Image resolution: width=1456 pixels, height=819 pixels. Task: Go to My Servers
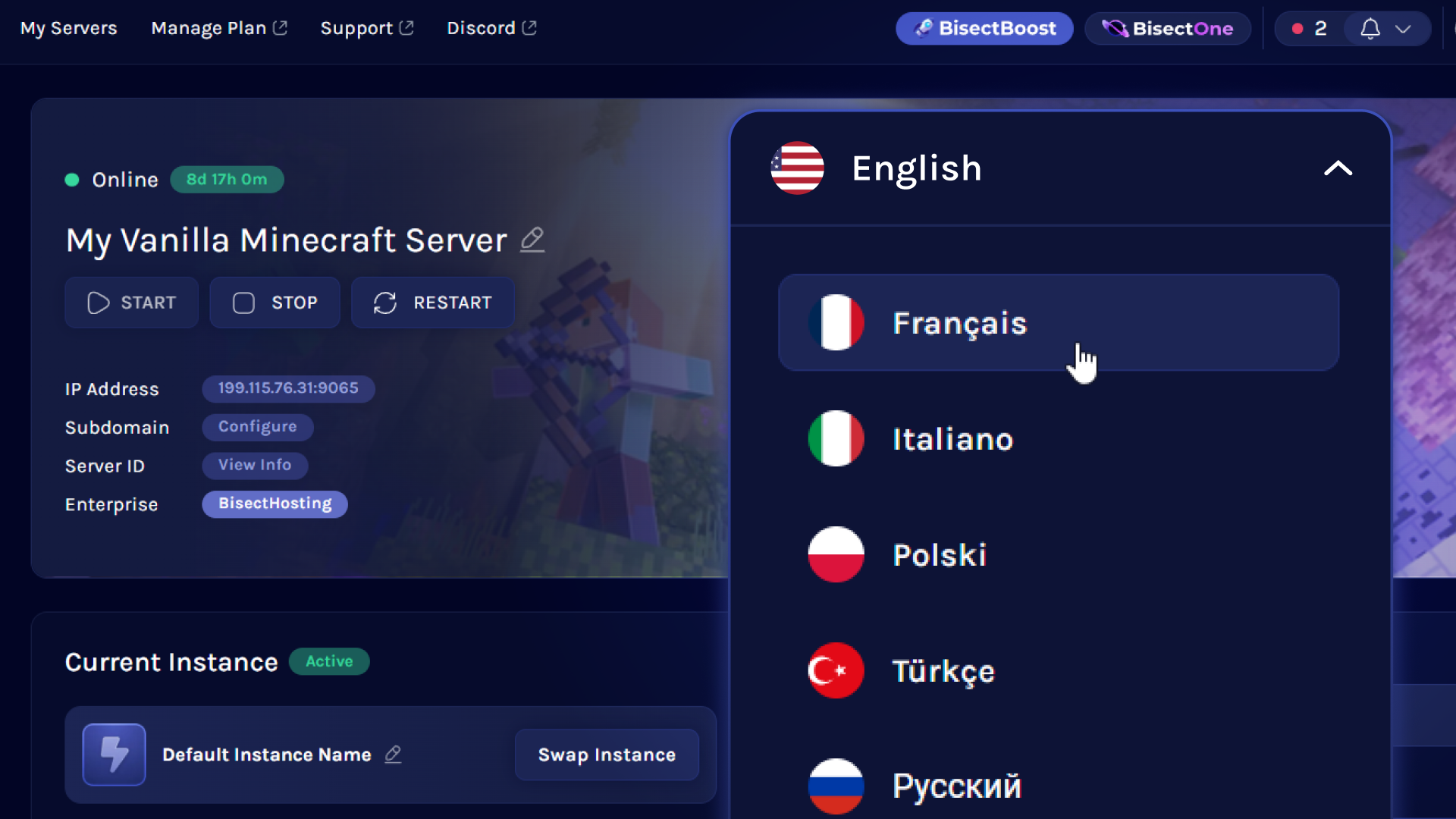click(x=68, y=28)
